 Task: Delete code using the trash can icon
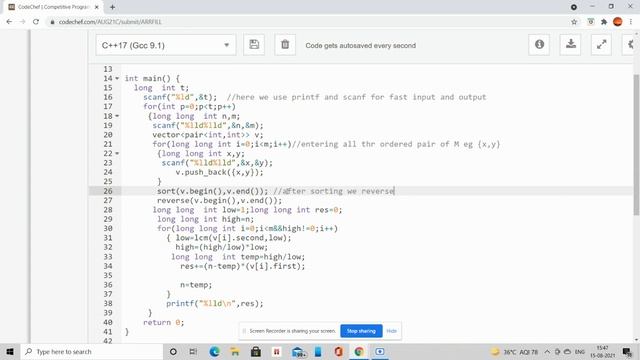285,44
